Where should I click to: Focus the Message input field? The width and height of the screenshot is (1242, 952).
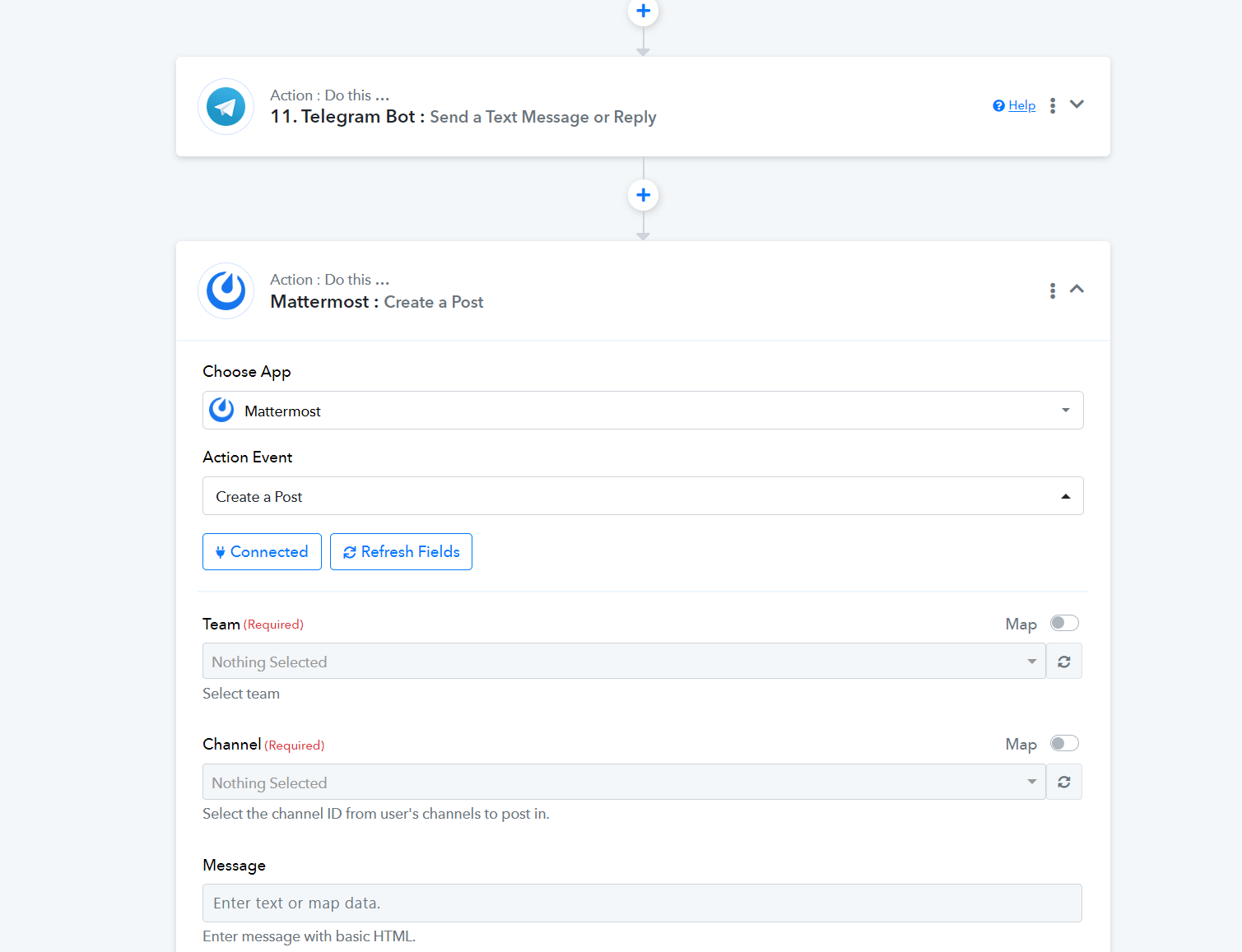(x=642, y=903)
